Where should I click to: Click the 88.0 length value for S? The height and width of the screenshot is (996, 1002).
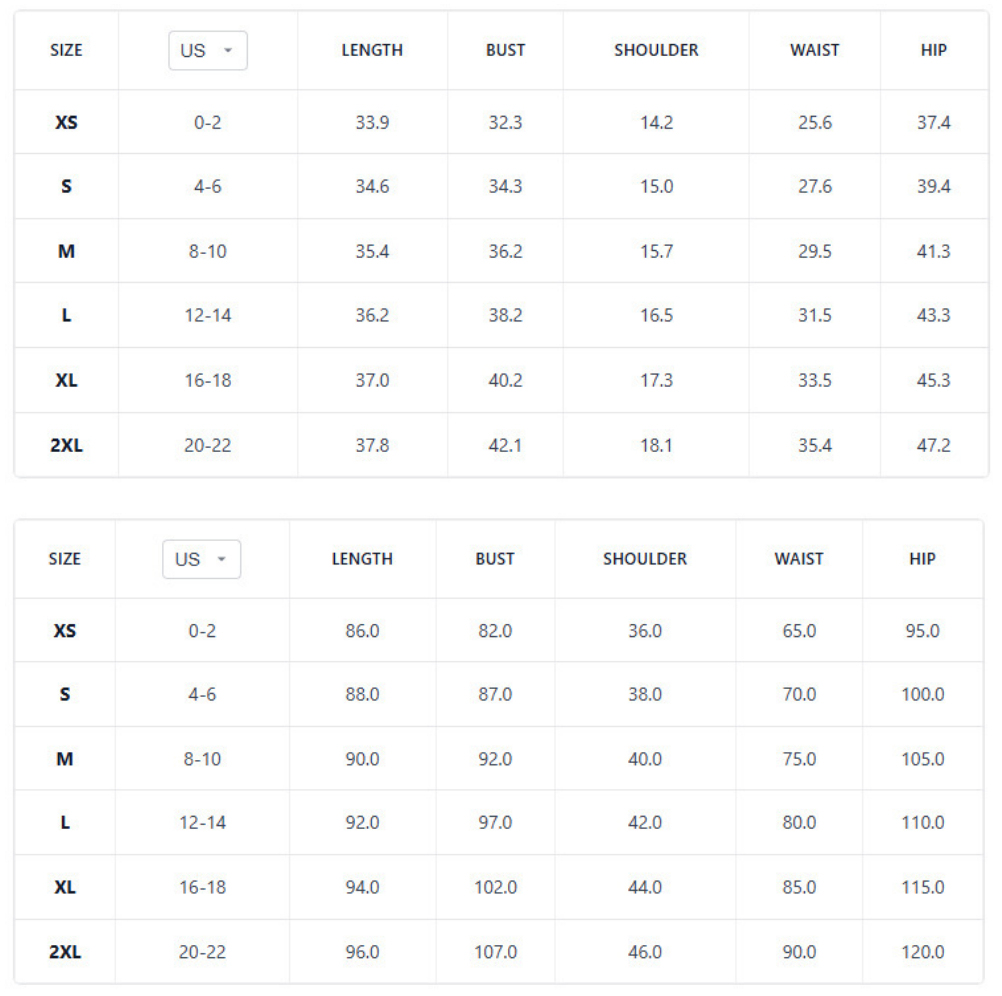point(362,694)
